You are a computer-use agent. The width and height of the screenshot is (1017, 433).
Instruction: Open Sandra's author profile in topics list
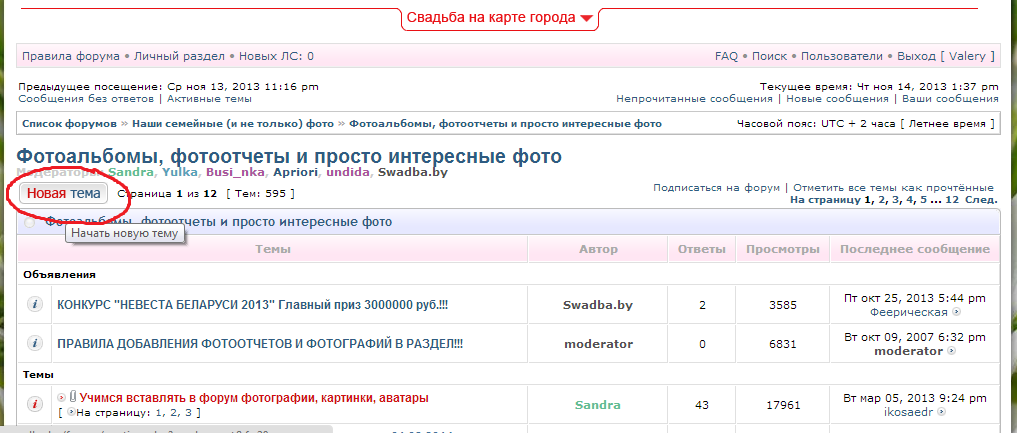[597, 405]
